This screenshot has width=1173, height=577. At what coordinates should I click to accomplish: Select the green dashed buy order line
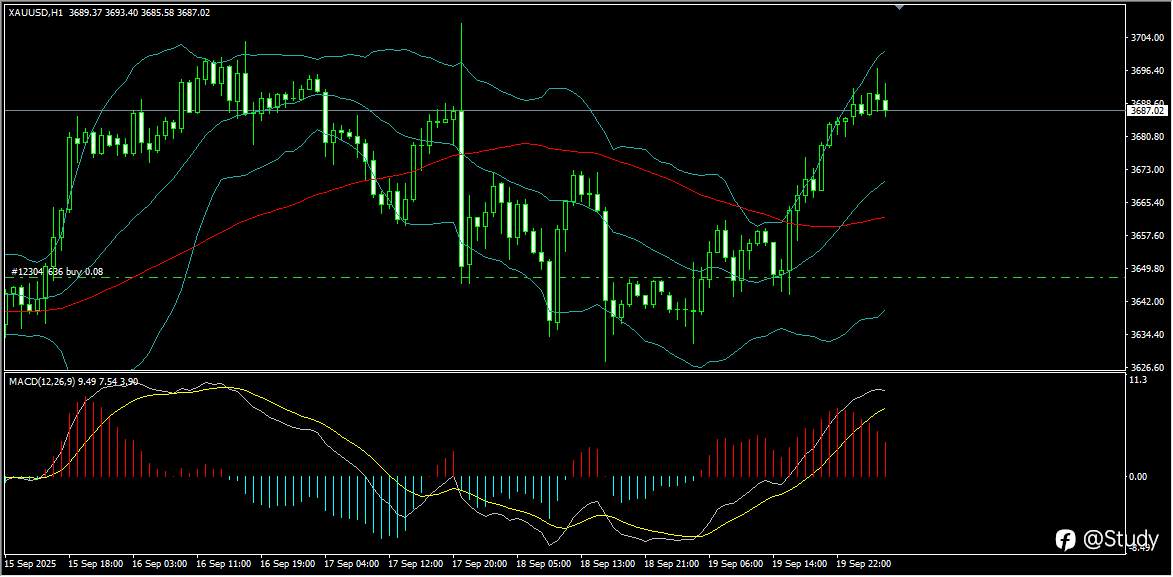(x=565, y=278)
